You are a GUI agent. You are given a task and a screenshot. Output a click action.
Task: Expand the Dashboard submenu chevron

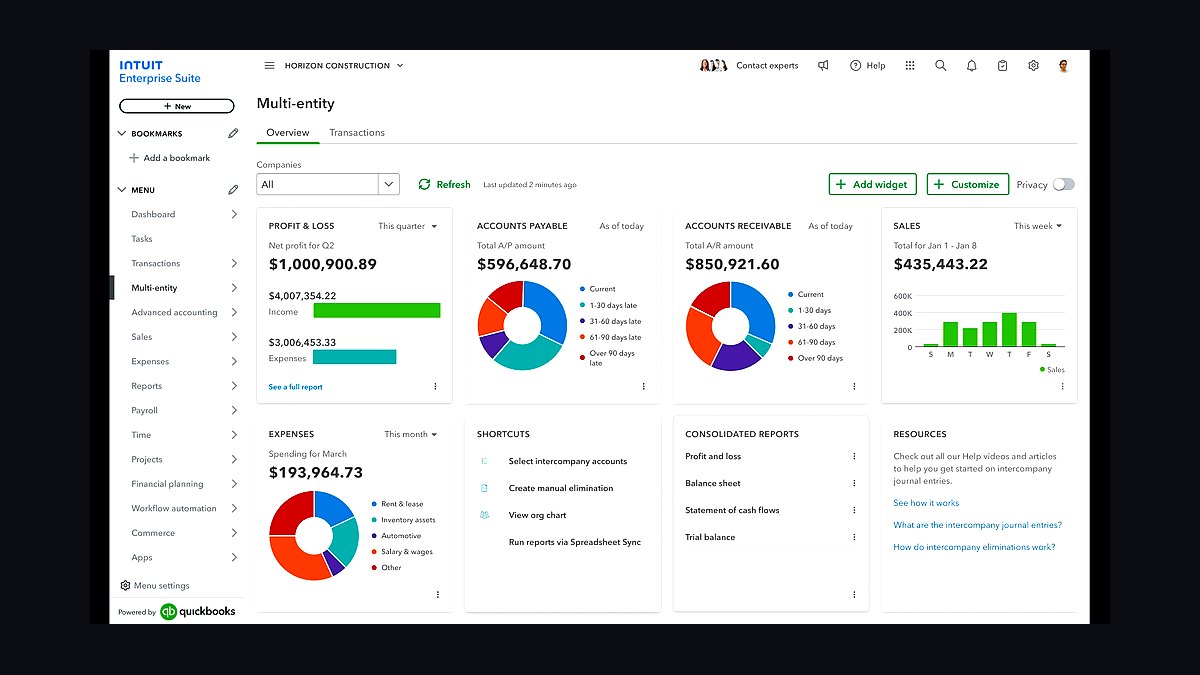pos(234,214)
